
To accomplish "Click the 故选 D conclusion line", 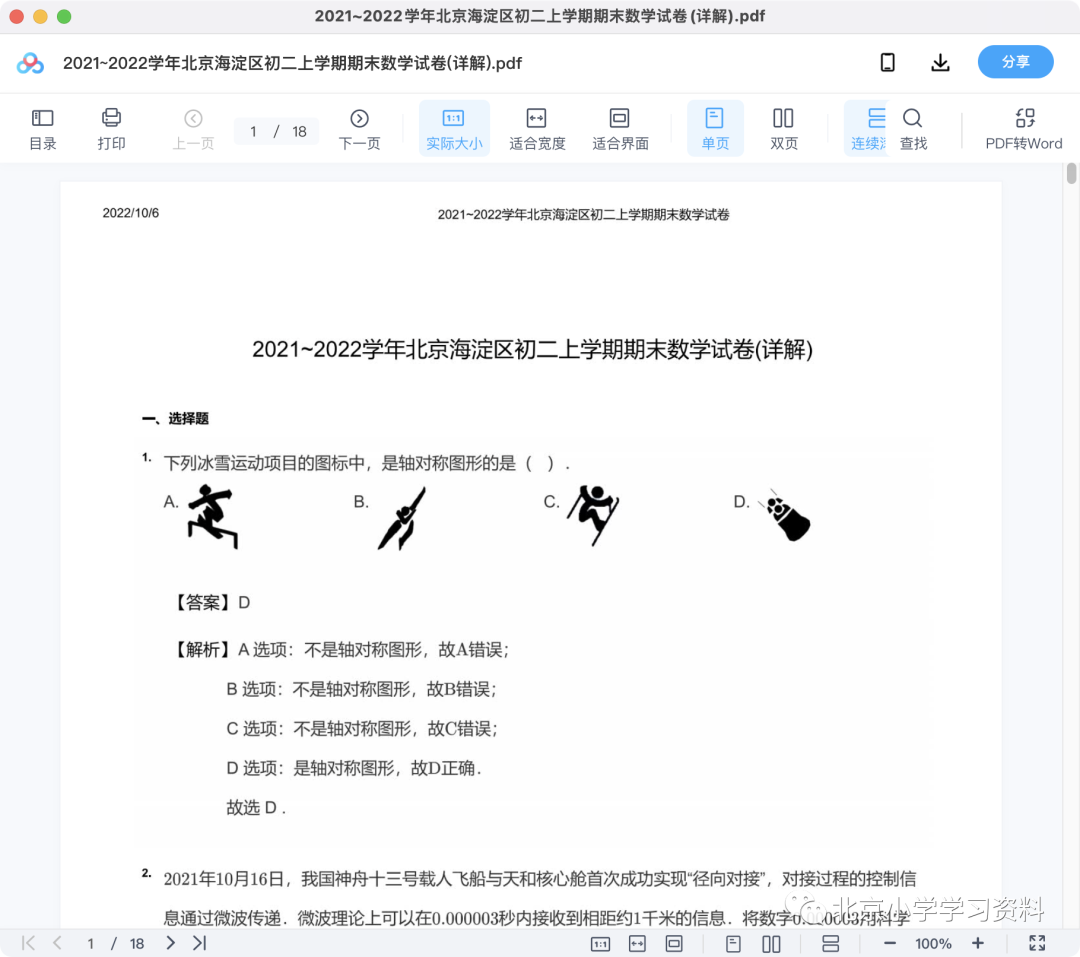I will 256,807.
